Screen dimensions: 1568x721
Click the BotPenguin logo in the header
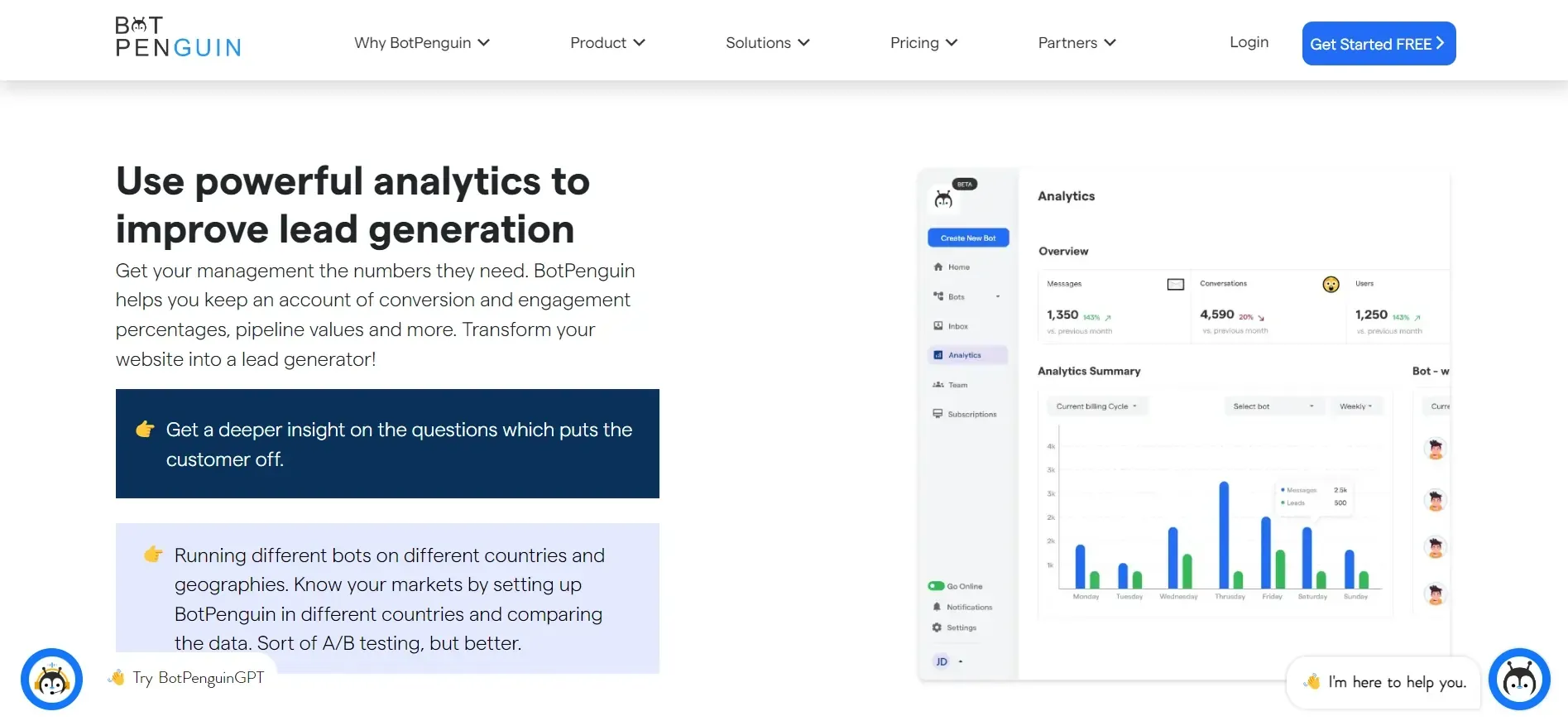pyautogui.click(x=178, y=37)
